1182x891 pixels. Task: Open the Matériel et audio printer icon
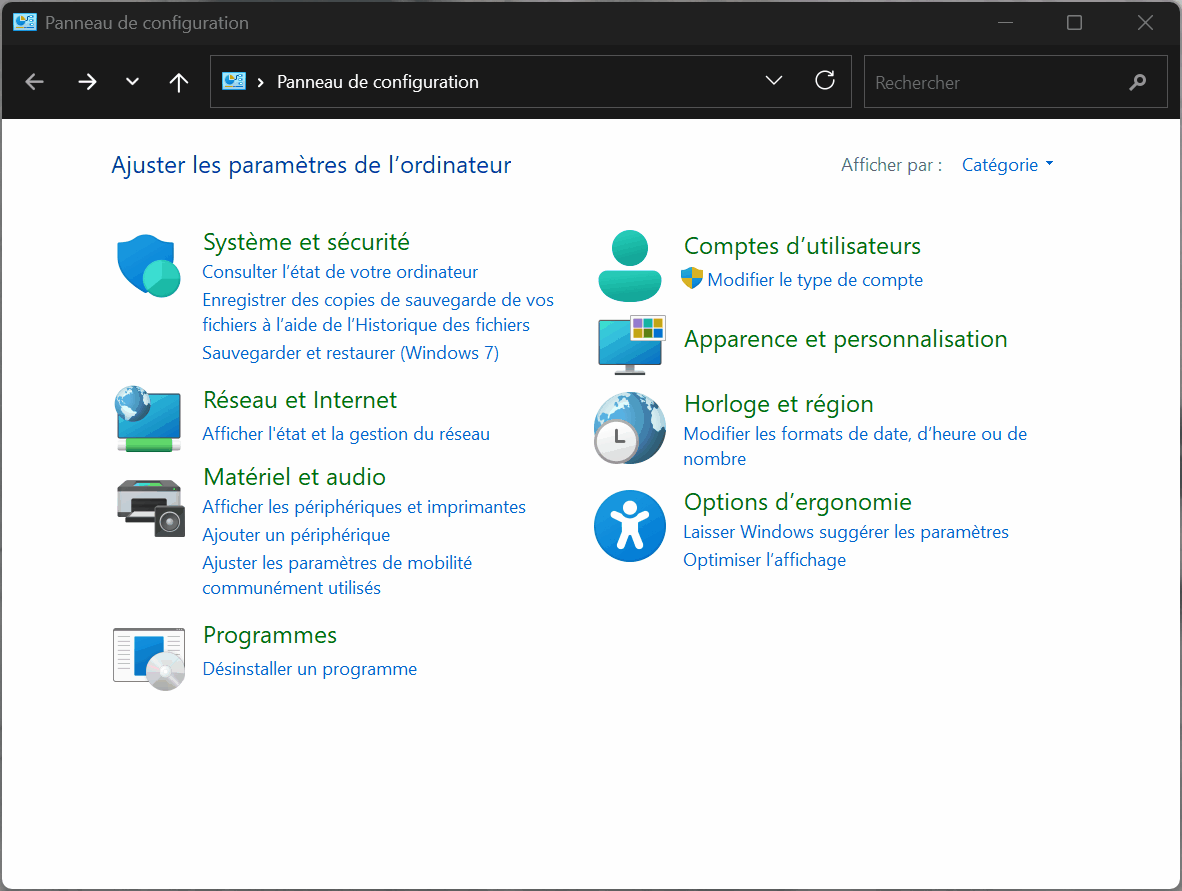[151, 508]
